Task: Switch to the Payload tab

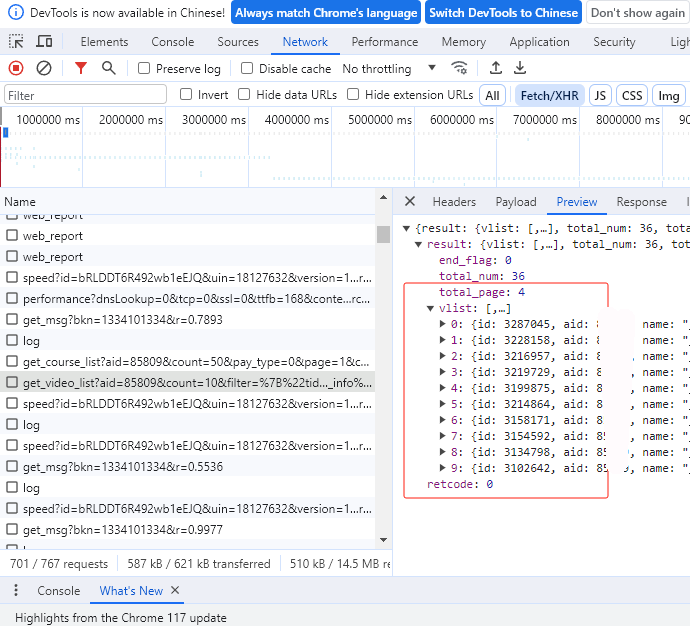Action: click(516, 202)
